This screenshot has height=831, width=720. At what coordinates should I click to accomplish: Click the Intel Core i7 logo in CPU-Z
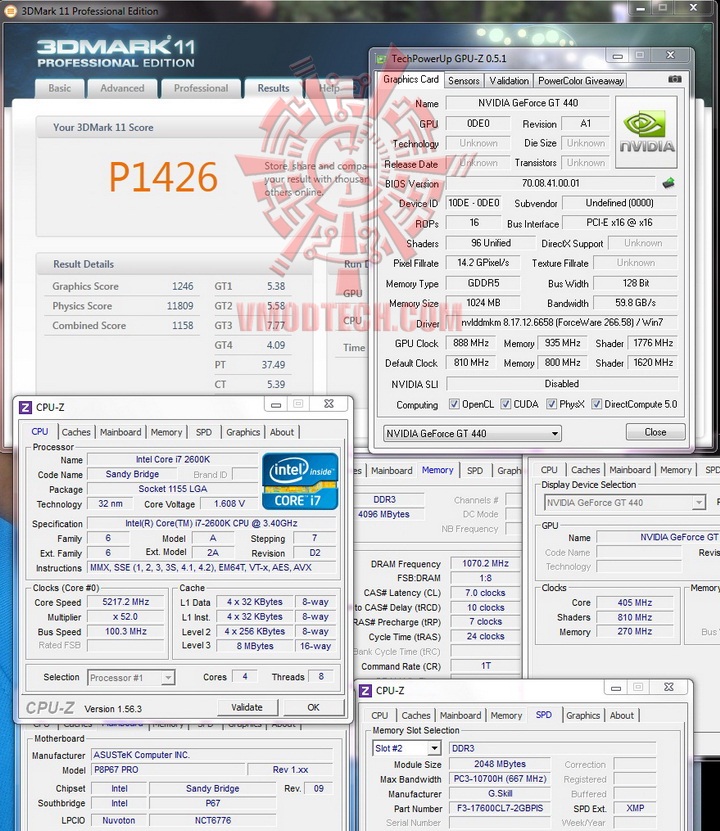[x=300, y=481]
